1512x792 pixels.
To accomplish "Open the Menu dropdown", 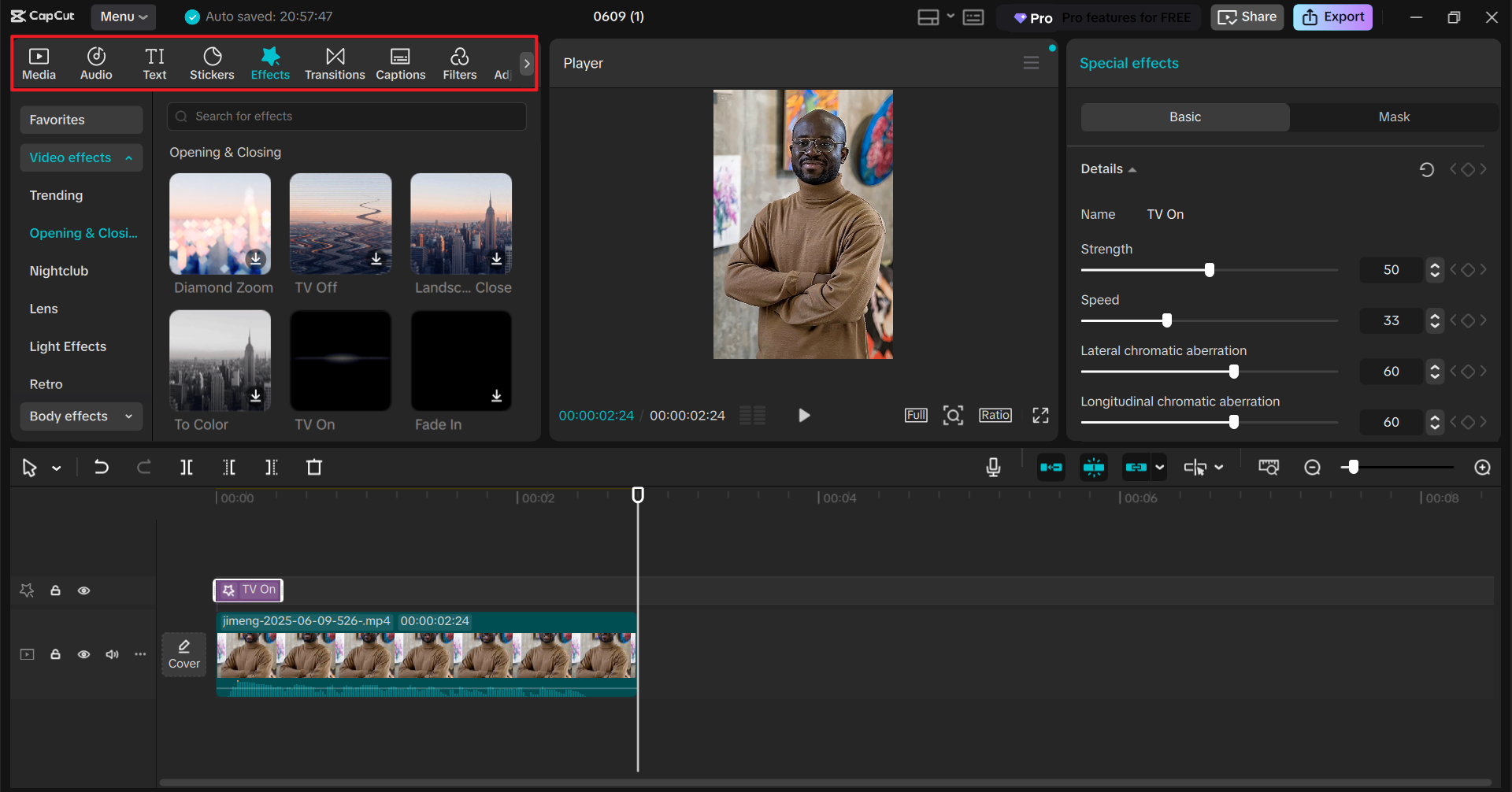I will (123, 17).
